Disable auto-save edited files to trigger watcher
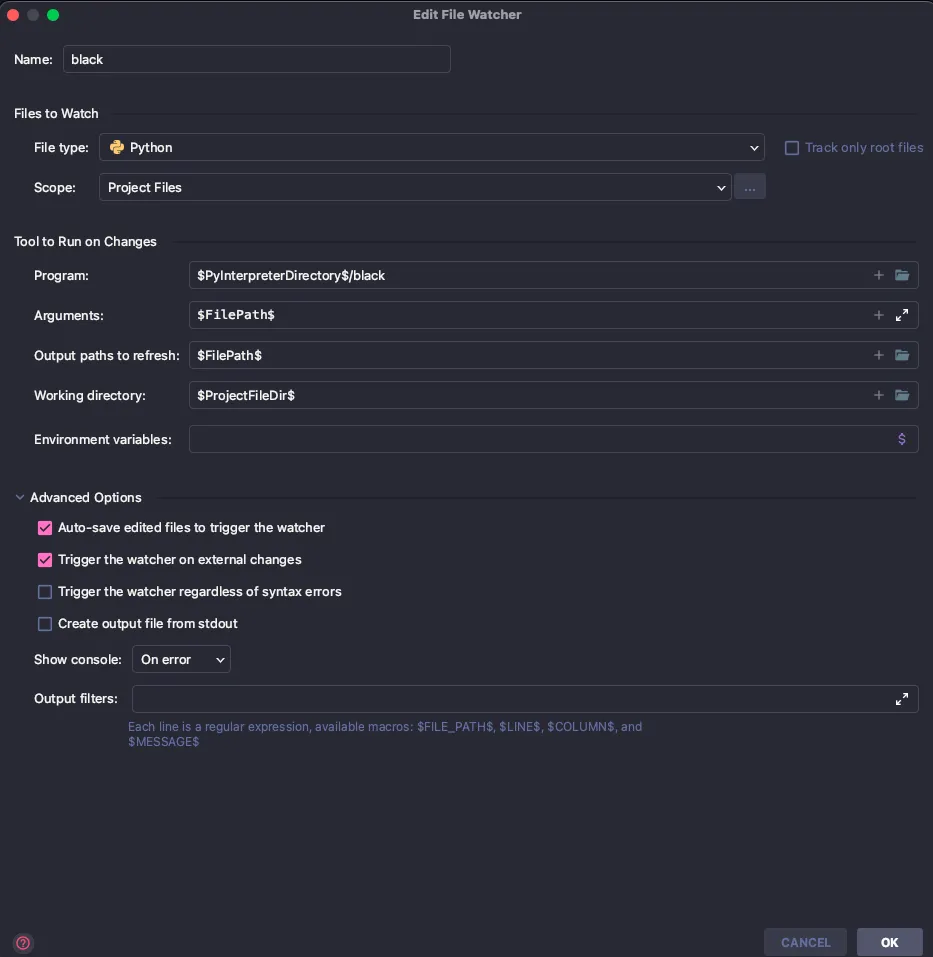 coord(45,528)
